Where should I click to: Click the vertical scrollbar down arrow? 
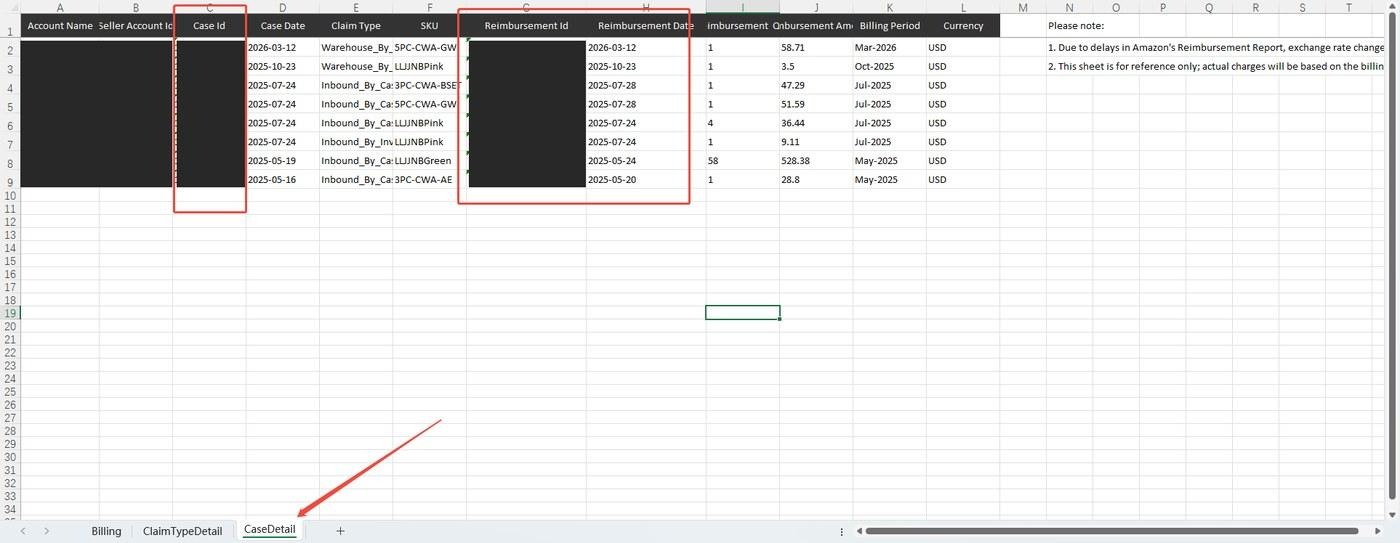[1393, 514]
